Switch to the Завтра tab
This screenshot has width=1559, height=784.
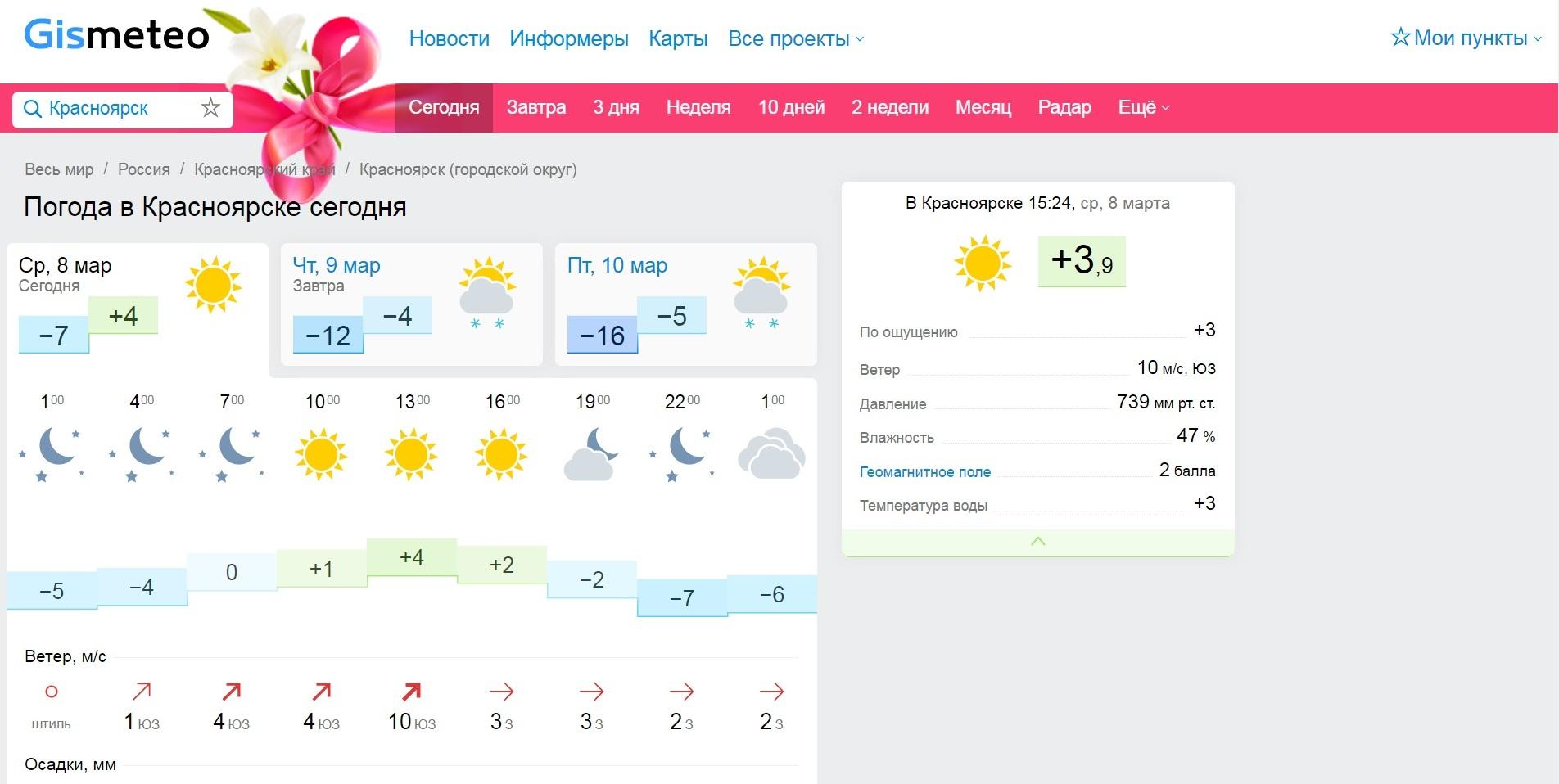535,107
